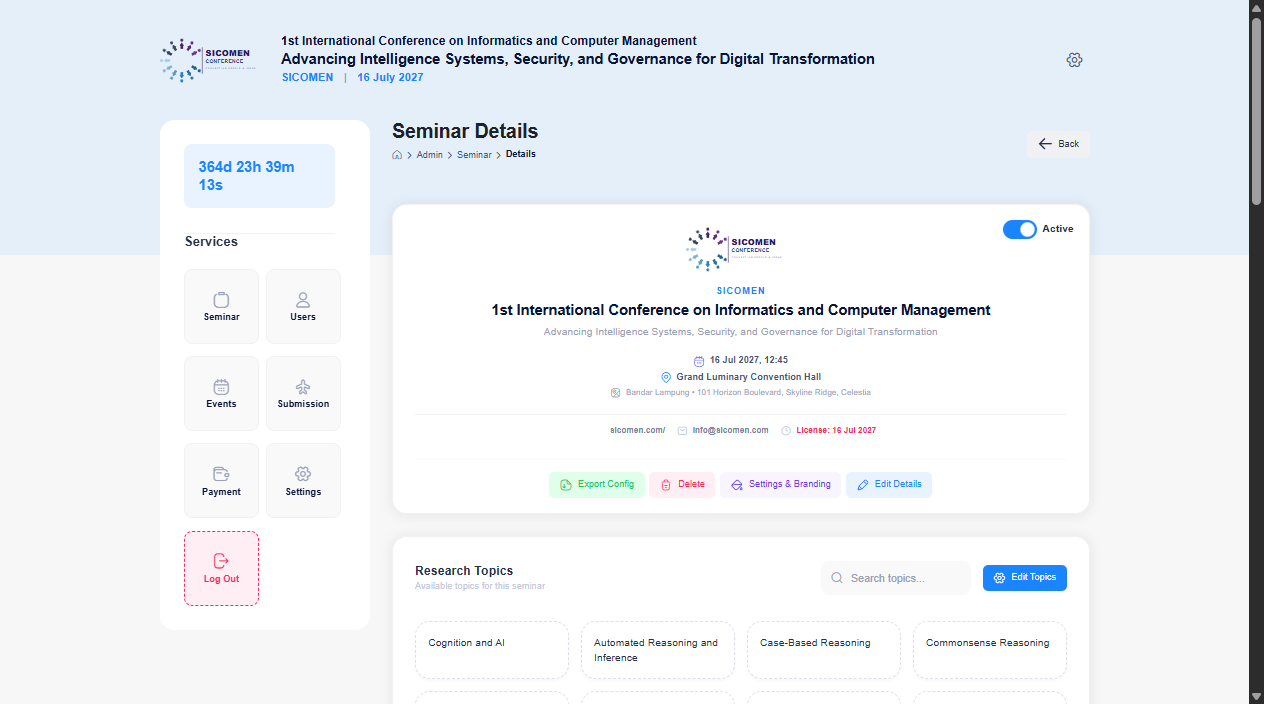The image size is (1264, 704).
Task: Click the Seminar Details page title
Action: tap(465, 131)
